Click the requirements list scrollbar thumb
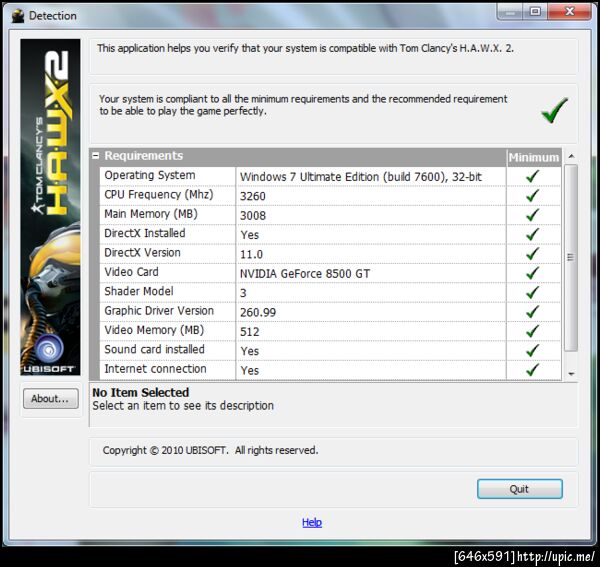600x567 pixels. point(571,257)
